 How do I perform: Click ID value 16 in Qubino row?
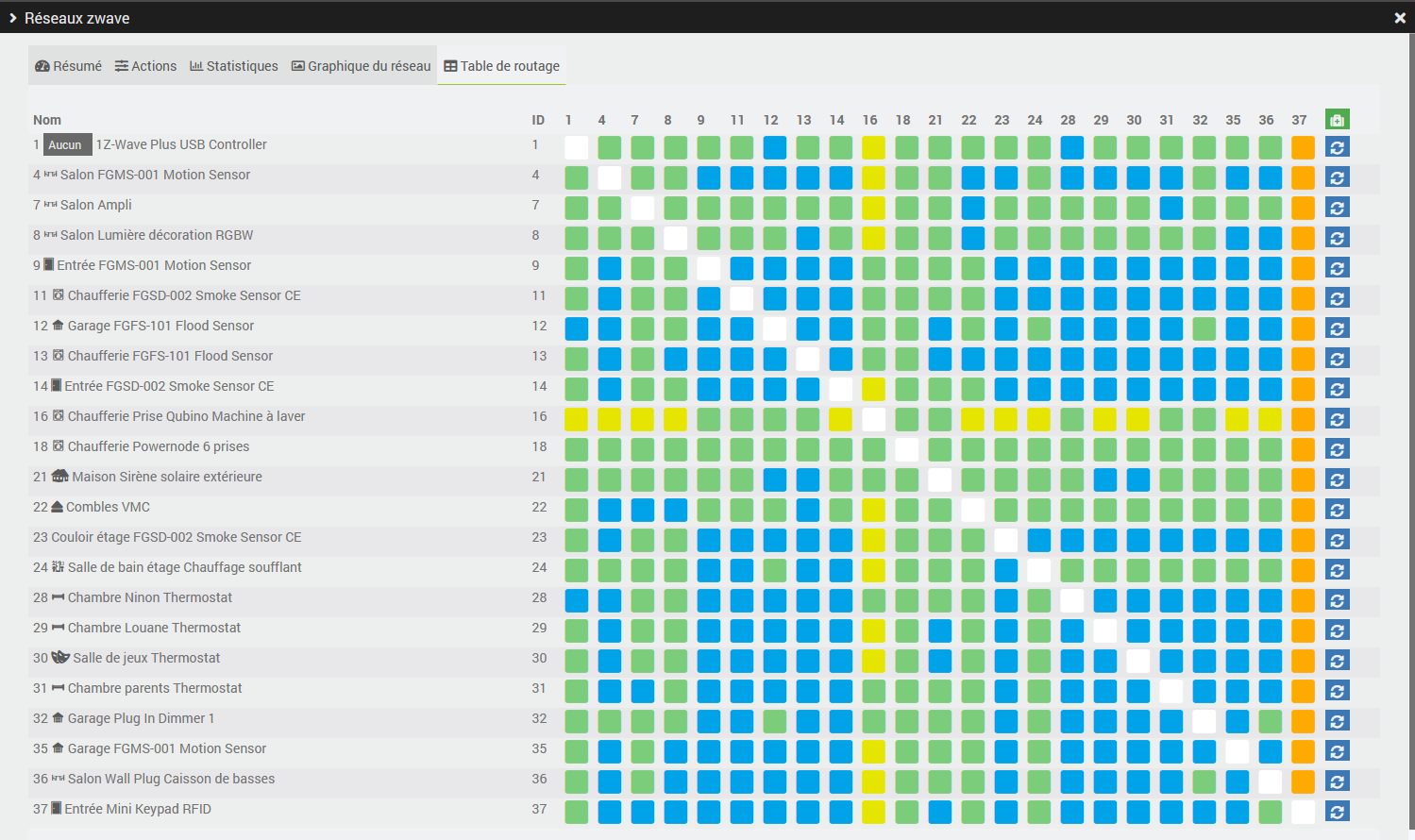pyautogui.click(x=539, y=416)
